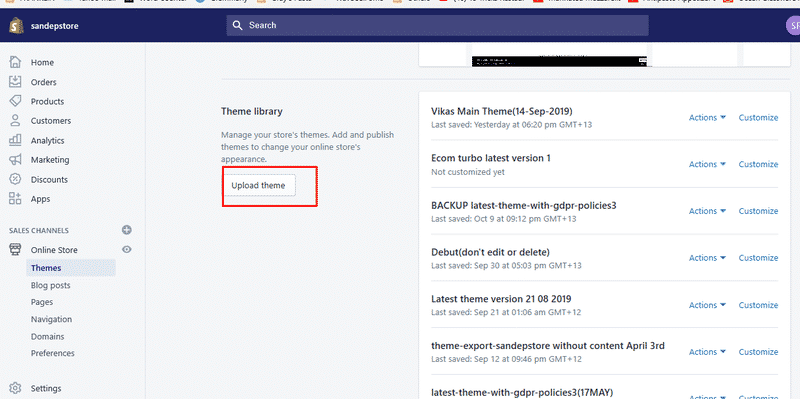Open Pages under Online Store
800x399 pixels.
point(42,302)
